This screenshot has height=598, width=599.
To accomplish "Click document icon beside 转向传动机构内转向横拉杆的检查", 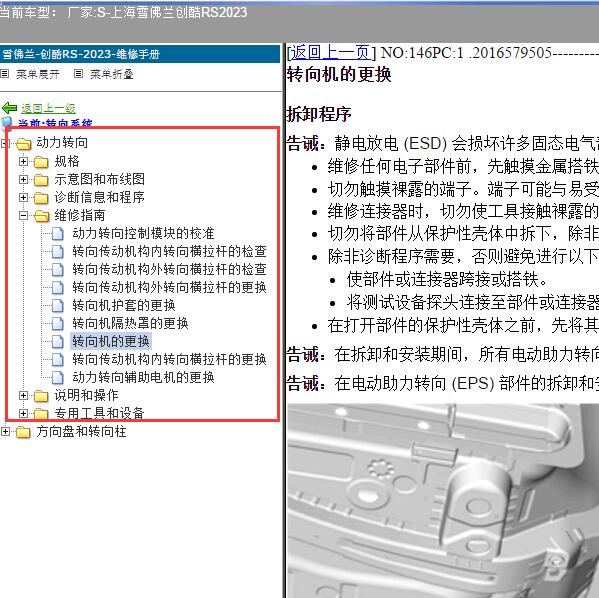I will (58, 251).
